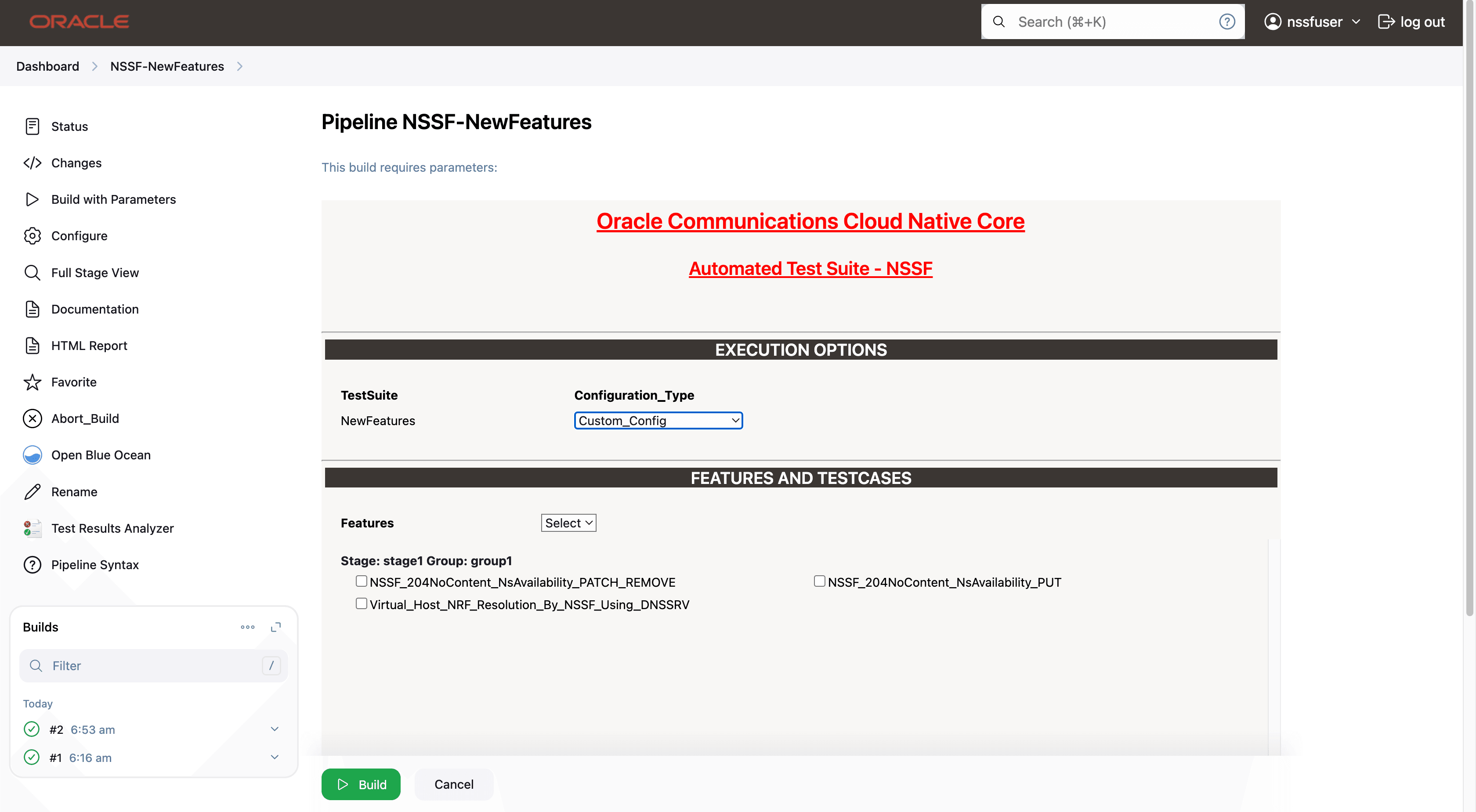The image size is (1476, 812).
Task: Click the green Build button
Action: [x=361, y=784]
